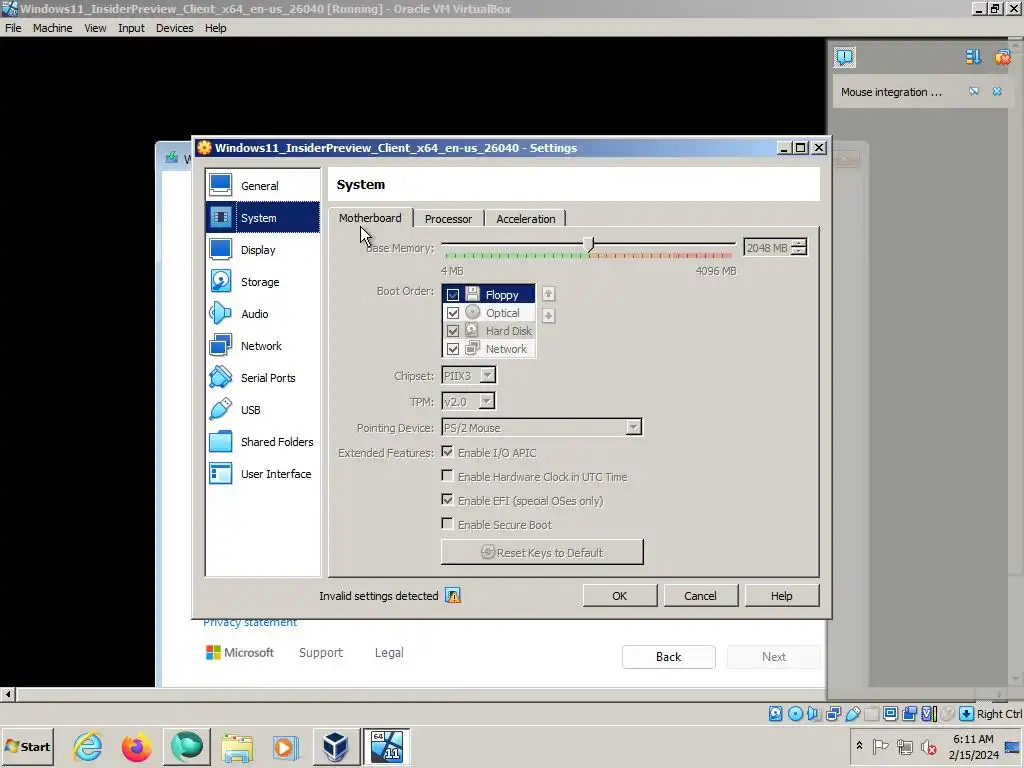Image resolution: width=1024 pixels, height=768 pixels.
Task: Click Reset Keys to Default button
Action: 542,552
